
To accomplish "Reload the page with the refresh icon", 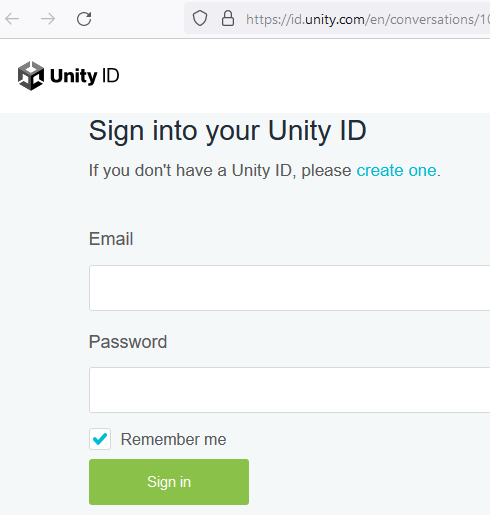I will click(84, 19).
